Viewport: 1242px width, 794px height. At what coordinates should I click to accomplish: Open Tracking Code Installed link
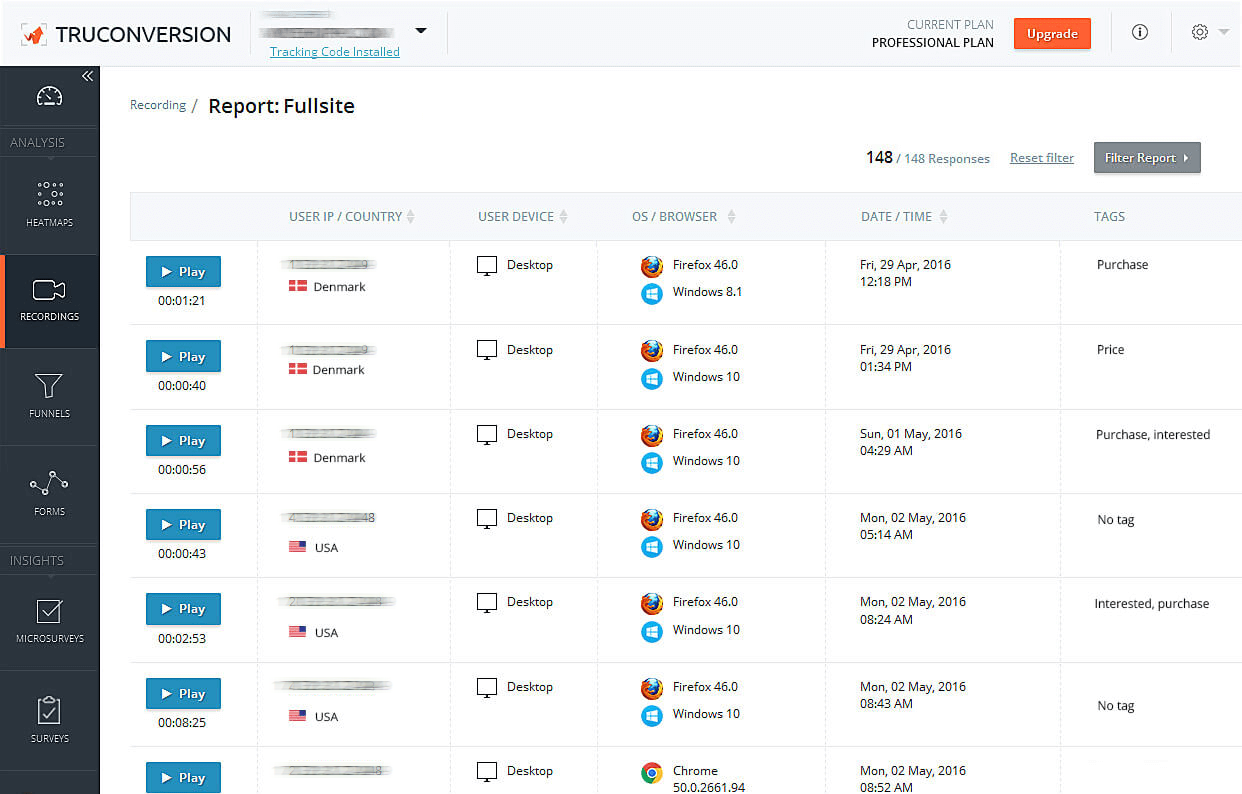(x=334, y=52)
